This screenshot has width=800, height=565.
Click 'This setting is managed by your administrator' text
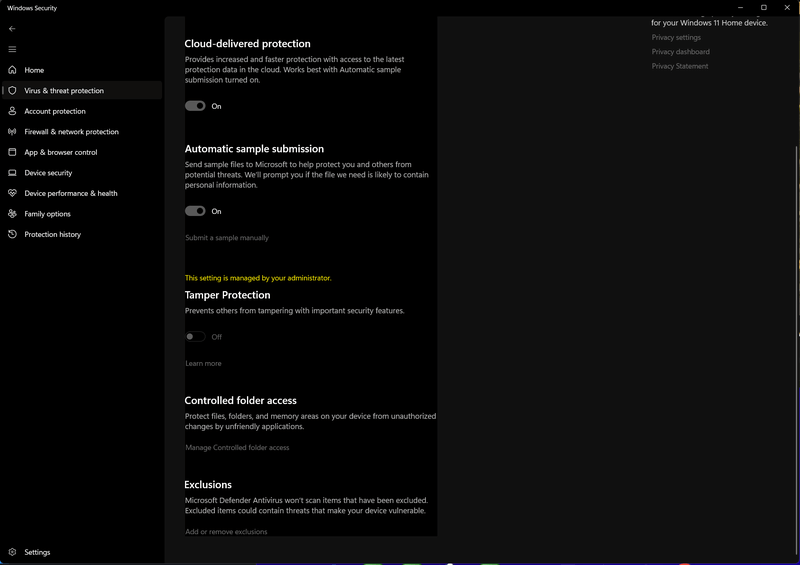point(258,278)
